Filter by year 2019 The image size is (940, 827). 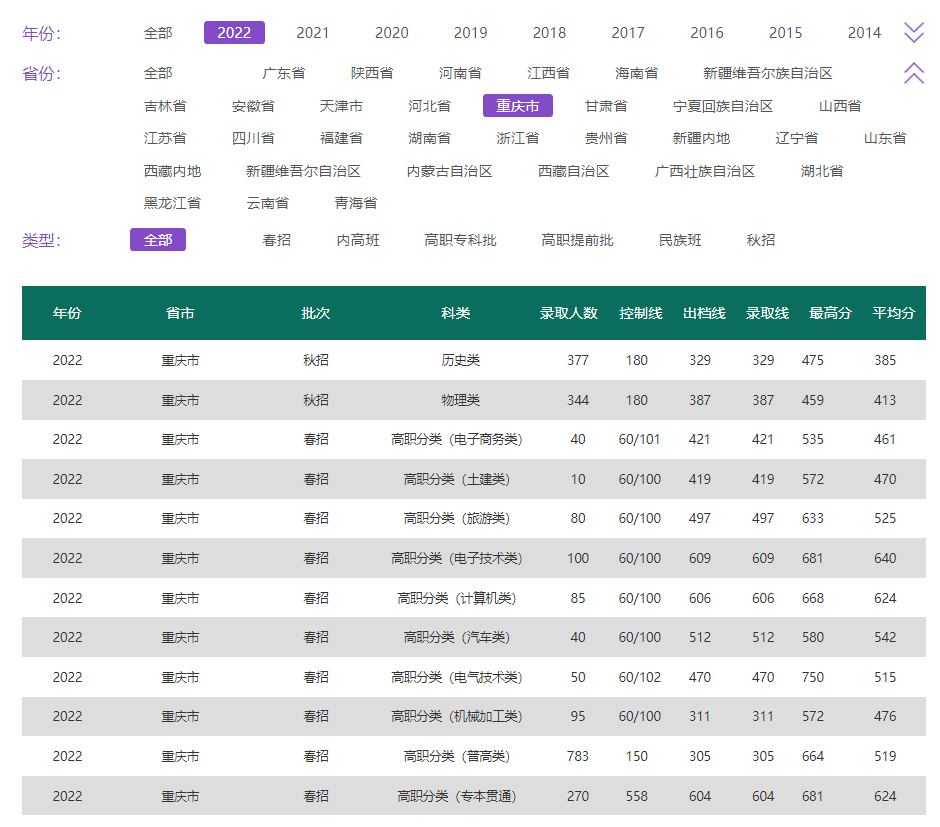pyautogui.click(x=471, y=33)
